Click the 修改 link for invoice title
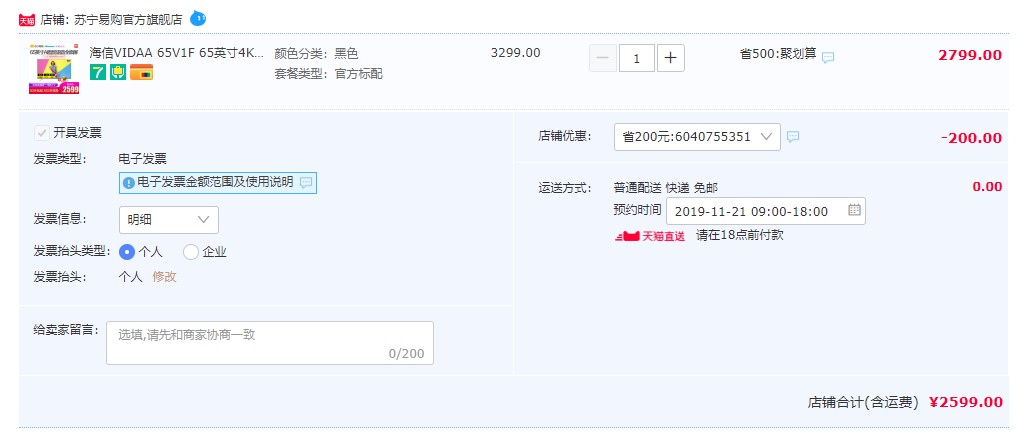The height and width of the screenshot is (435, 1025). click(x=165, y=277)
